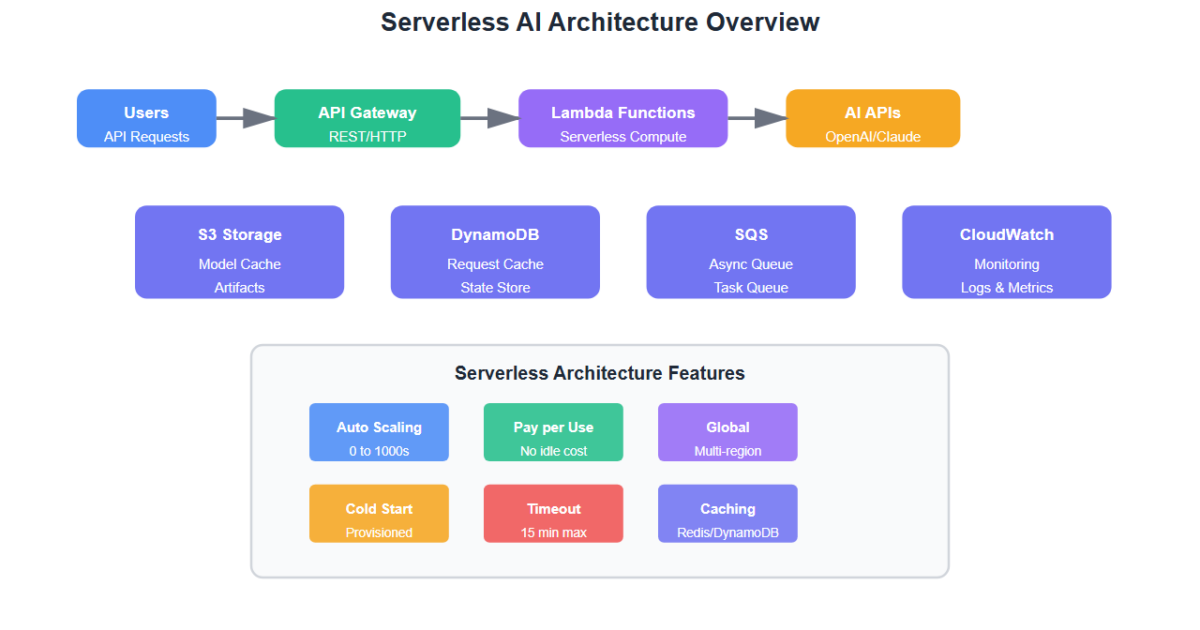Select the DynamoDB Request Cache block
1200x630 pixels.
(x=495, y=252)
